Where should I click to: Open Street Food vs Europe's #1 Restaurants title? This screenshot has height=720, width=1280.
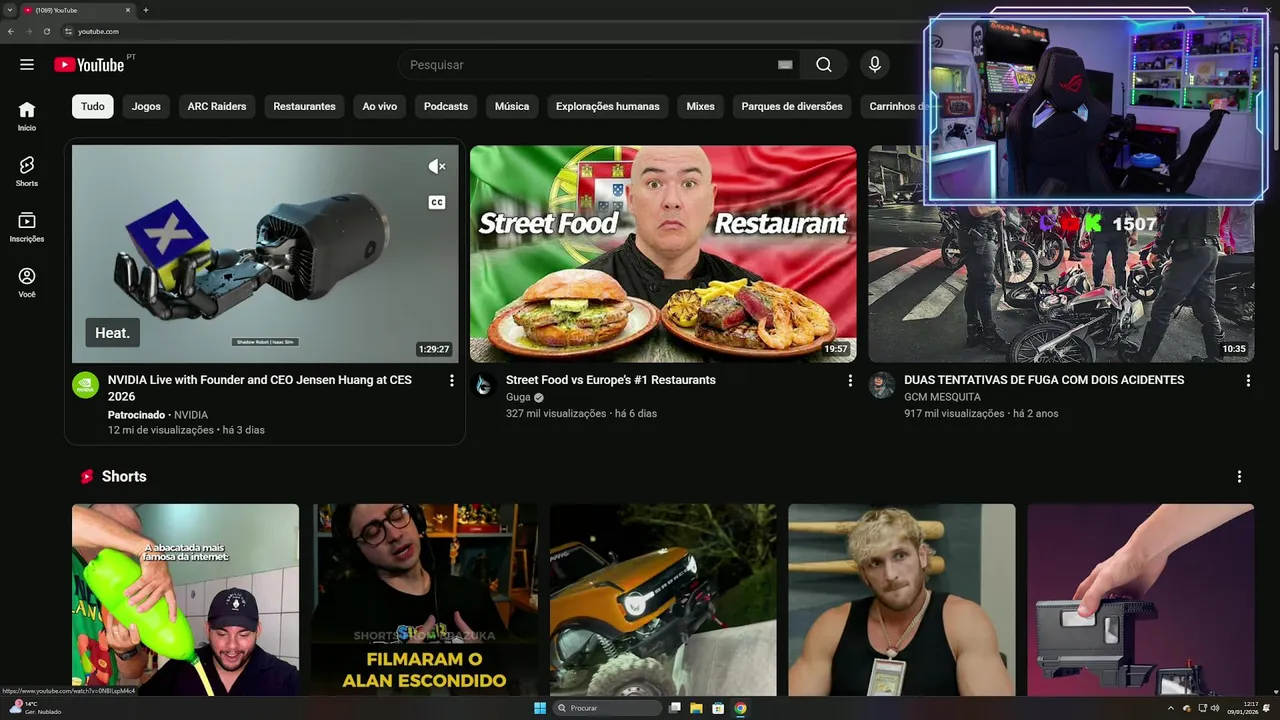click(x=611, y=380)
